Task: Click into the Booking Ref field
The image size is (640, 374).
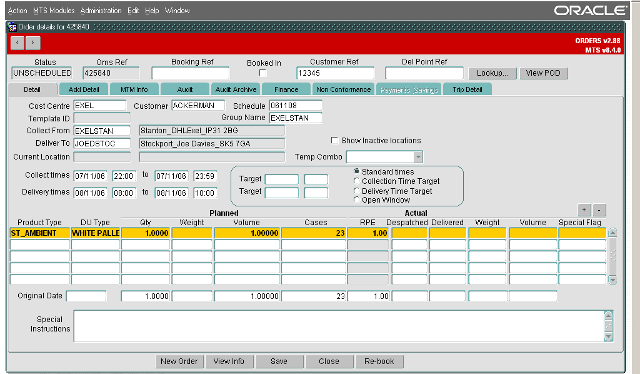Action: tap(190, 73)
